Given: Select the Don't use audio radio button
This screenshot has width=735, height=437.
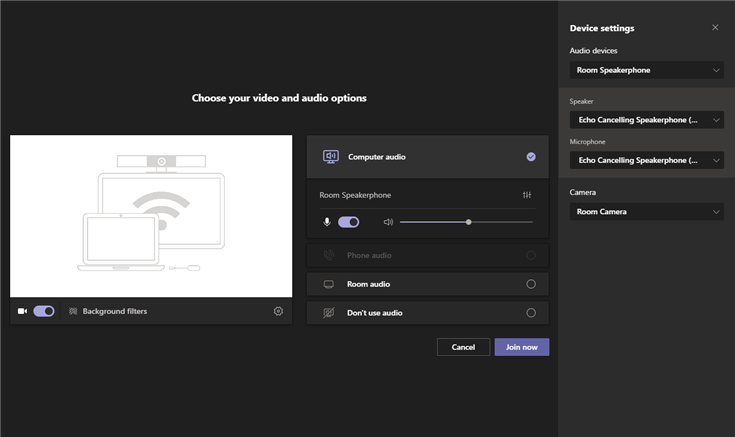Looking at the screenshot, I should click(x=531, y=313).
